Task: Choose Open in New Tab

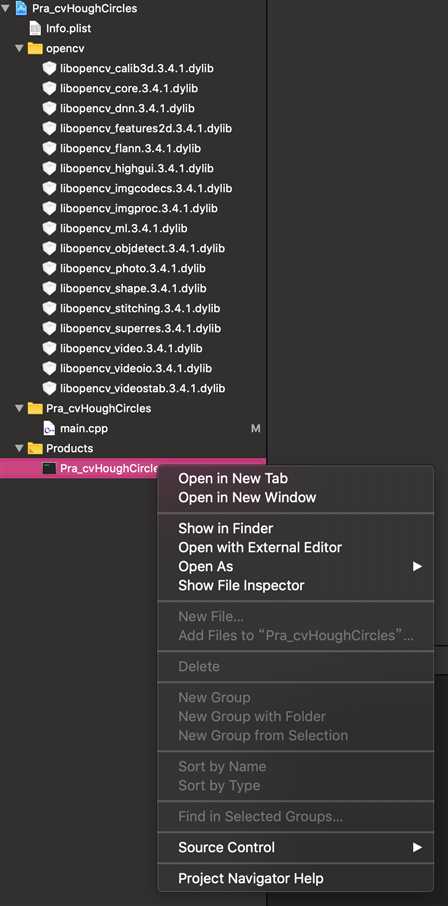Action: tap(233, 478)
